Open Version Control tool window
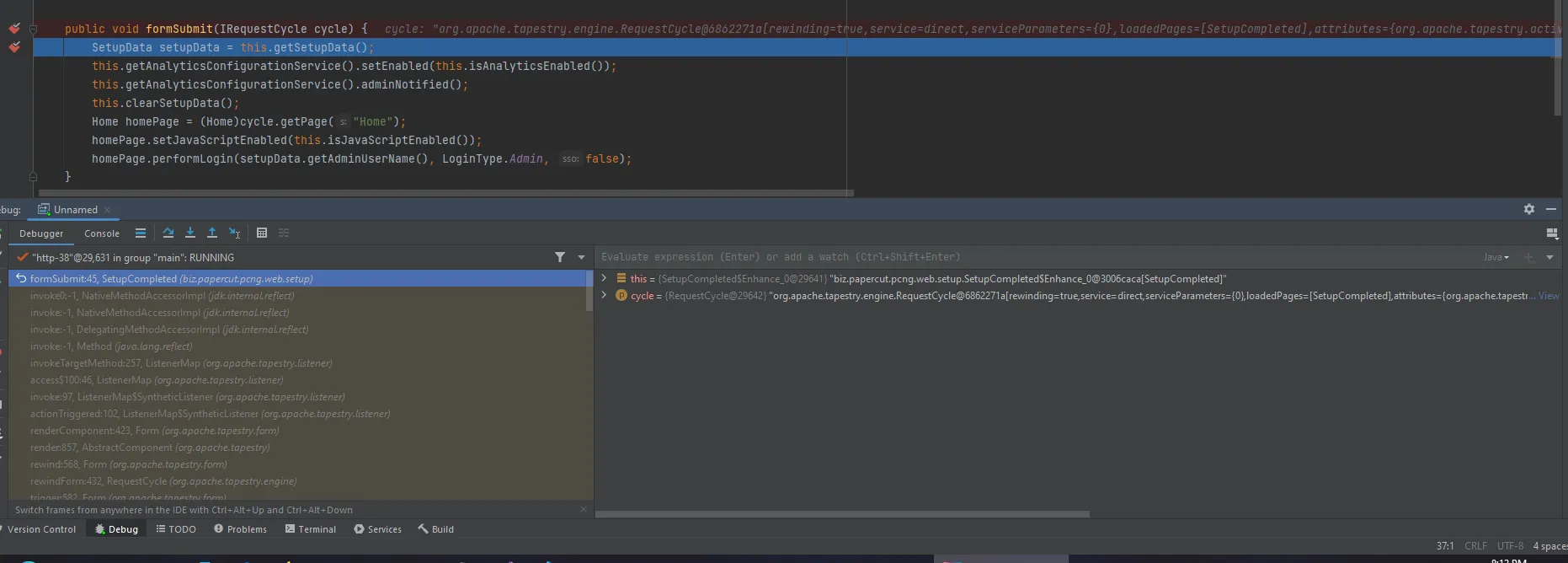Screen dimensions: 1568x563 40,529
